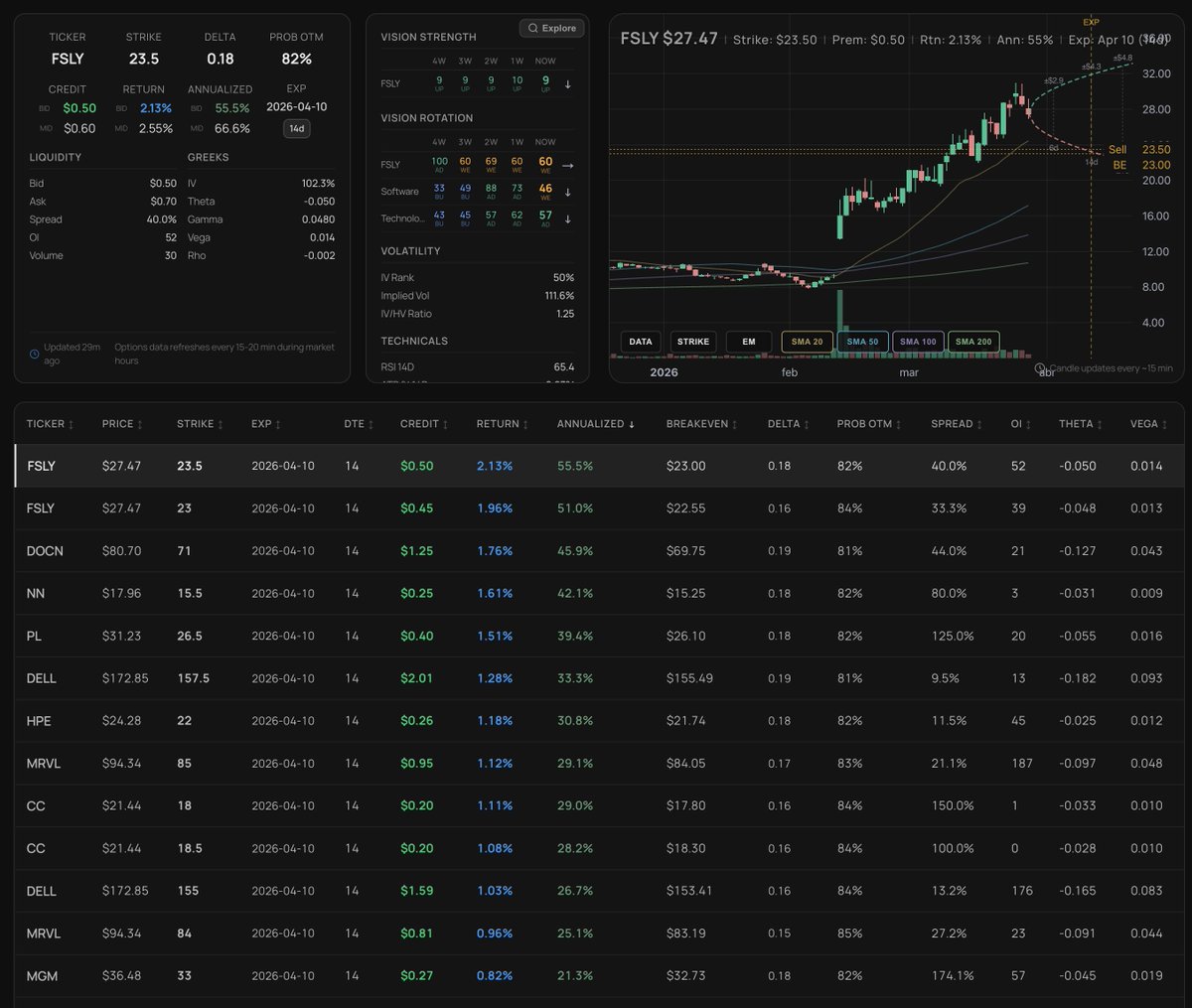Click FSLY Vision Rotation sideways arrow
Viewport: 1192px width, 1008px height.
[x=568, y=165]
